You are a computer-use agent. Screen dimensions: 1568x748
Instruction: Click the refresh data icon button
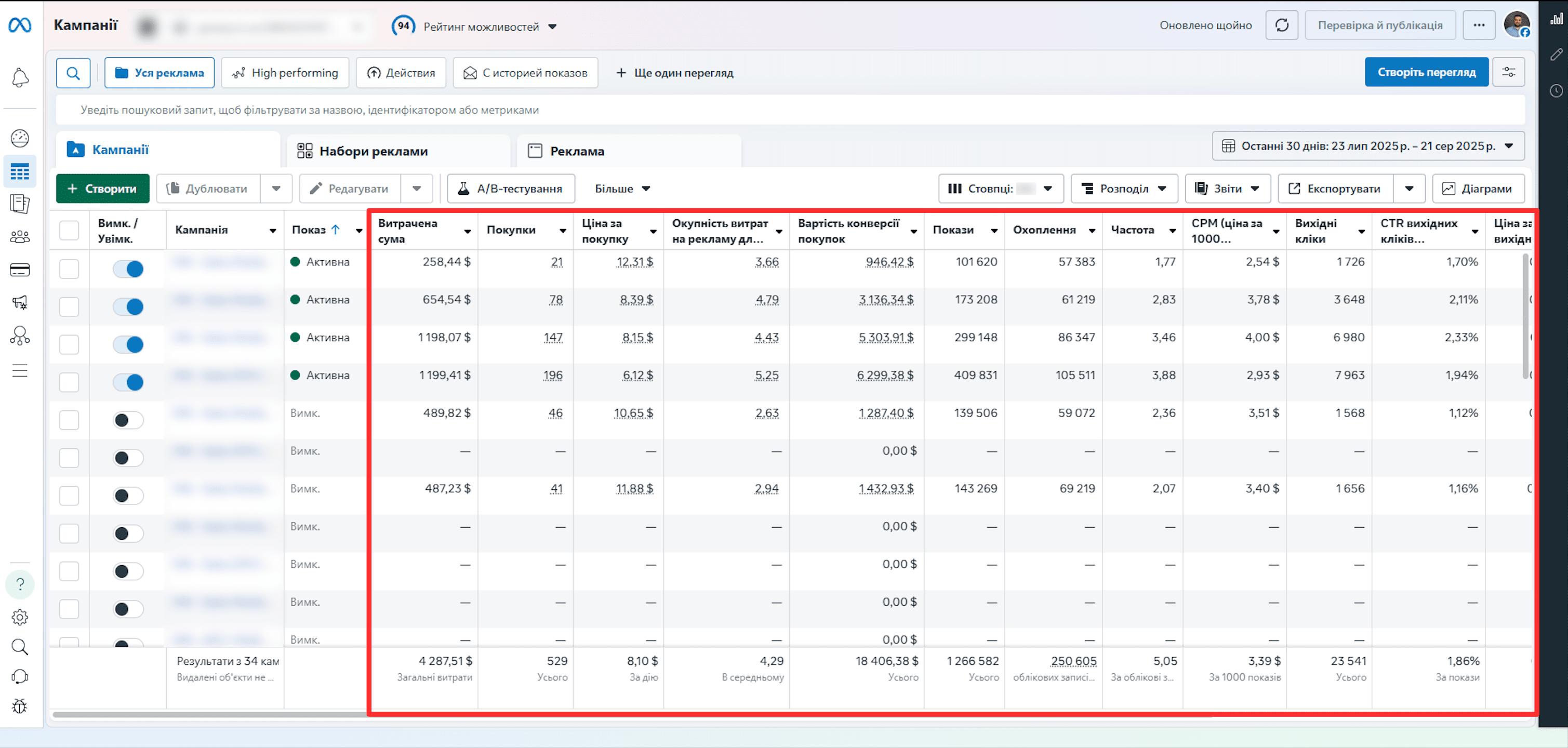pos(1282,25)
